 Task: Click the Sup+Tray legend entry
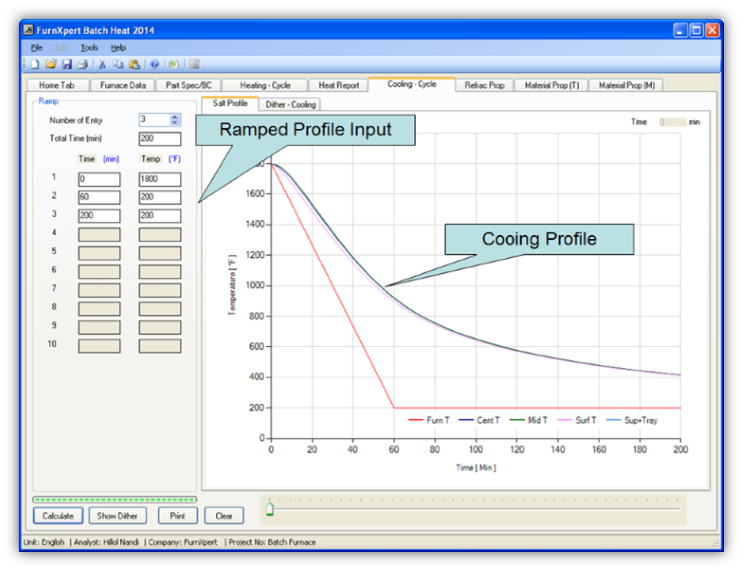632,420
